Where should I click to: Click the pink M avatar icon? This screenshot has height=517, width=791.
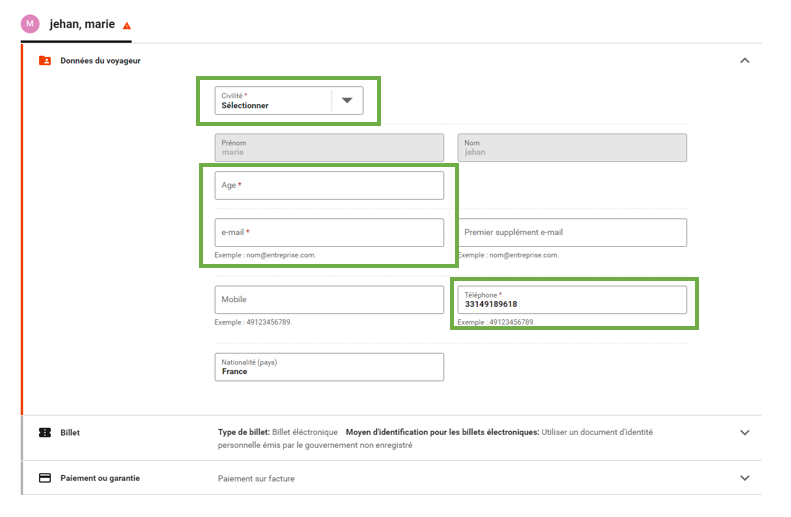coord(30,24)
